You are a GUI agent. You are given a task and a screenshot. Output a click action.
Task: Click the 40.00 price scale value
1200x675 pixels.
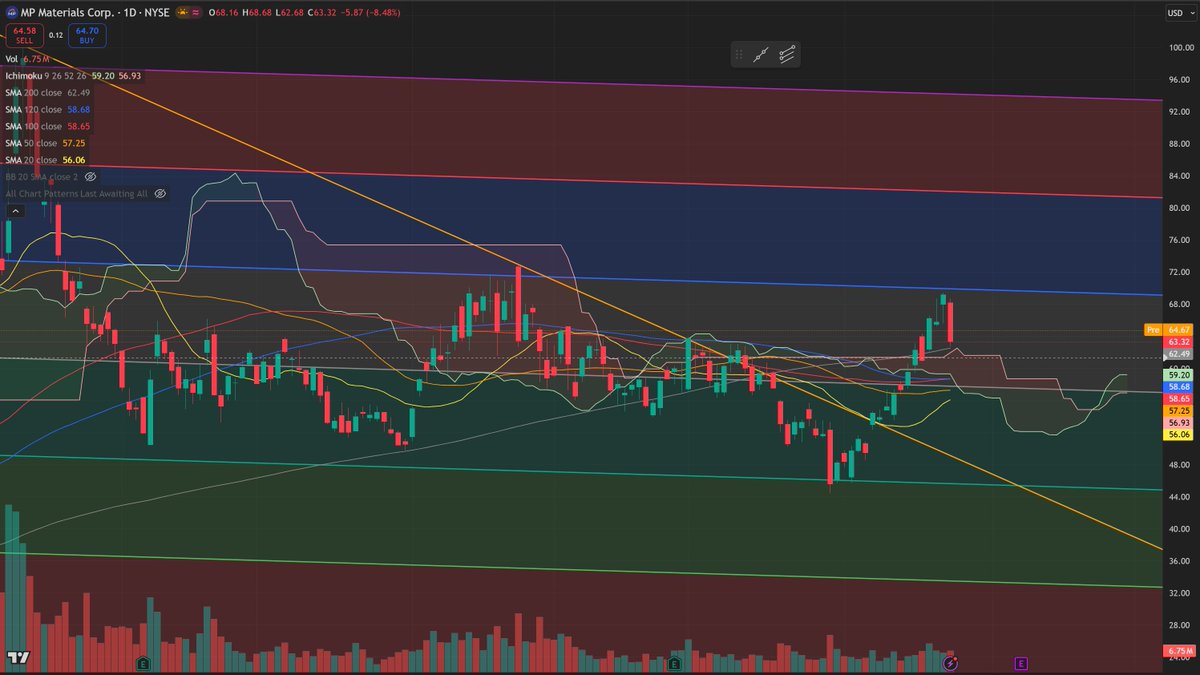coord(1181,528)
